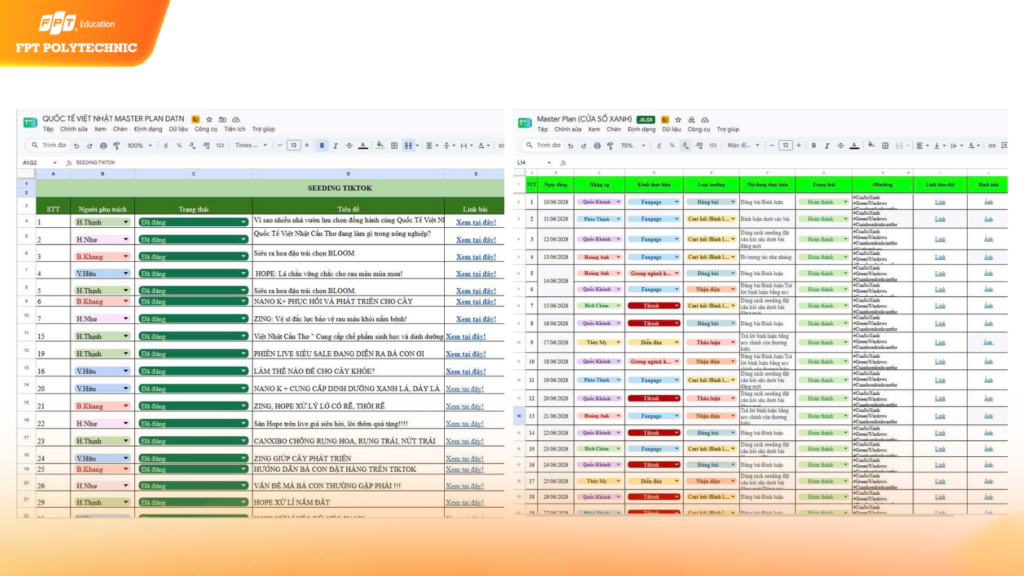Click the Bold icon in left spreadsheet toolbar
Image resolution: width=1024 pixels, height=576 pixels.
pyautogui.click(x=322, y=146)
